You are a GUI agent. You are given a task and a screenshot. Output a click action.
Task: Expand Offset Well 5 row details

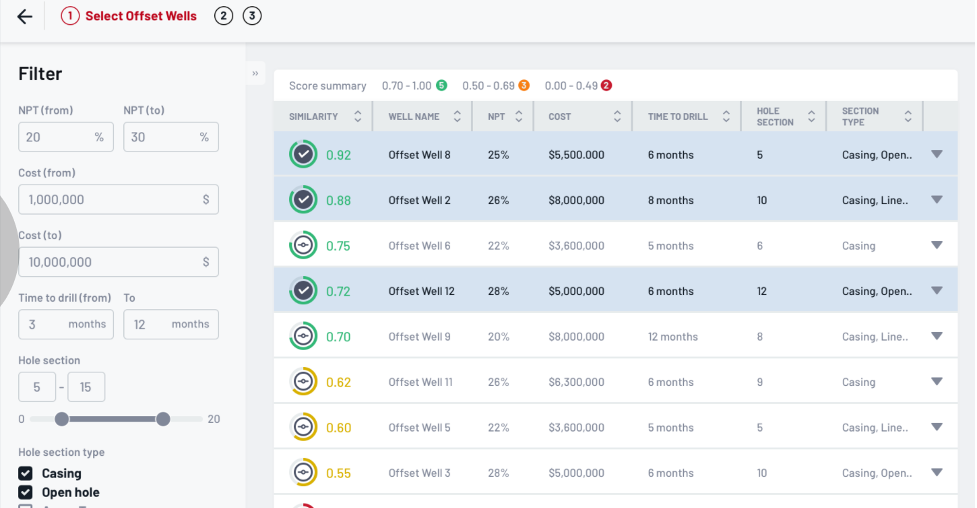point(936,428)
